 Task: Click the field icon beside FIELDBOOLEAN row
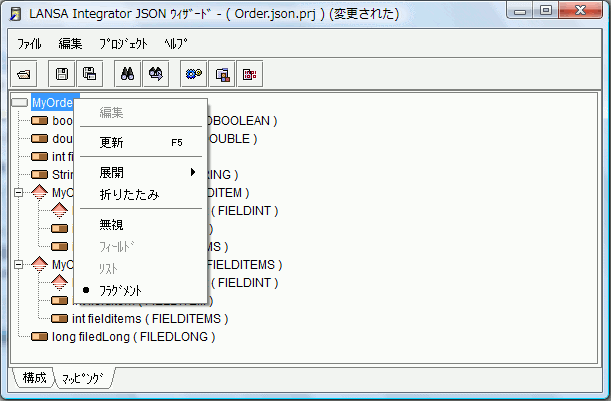(39, 120)
